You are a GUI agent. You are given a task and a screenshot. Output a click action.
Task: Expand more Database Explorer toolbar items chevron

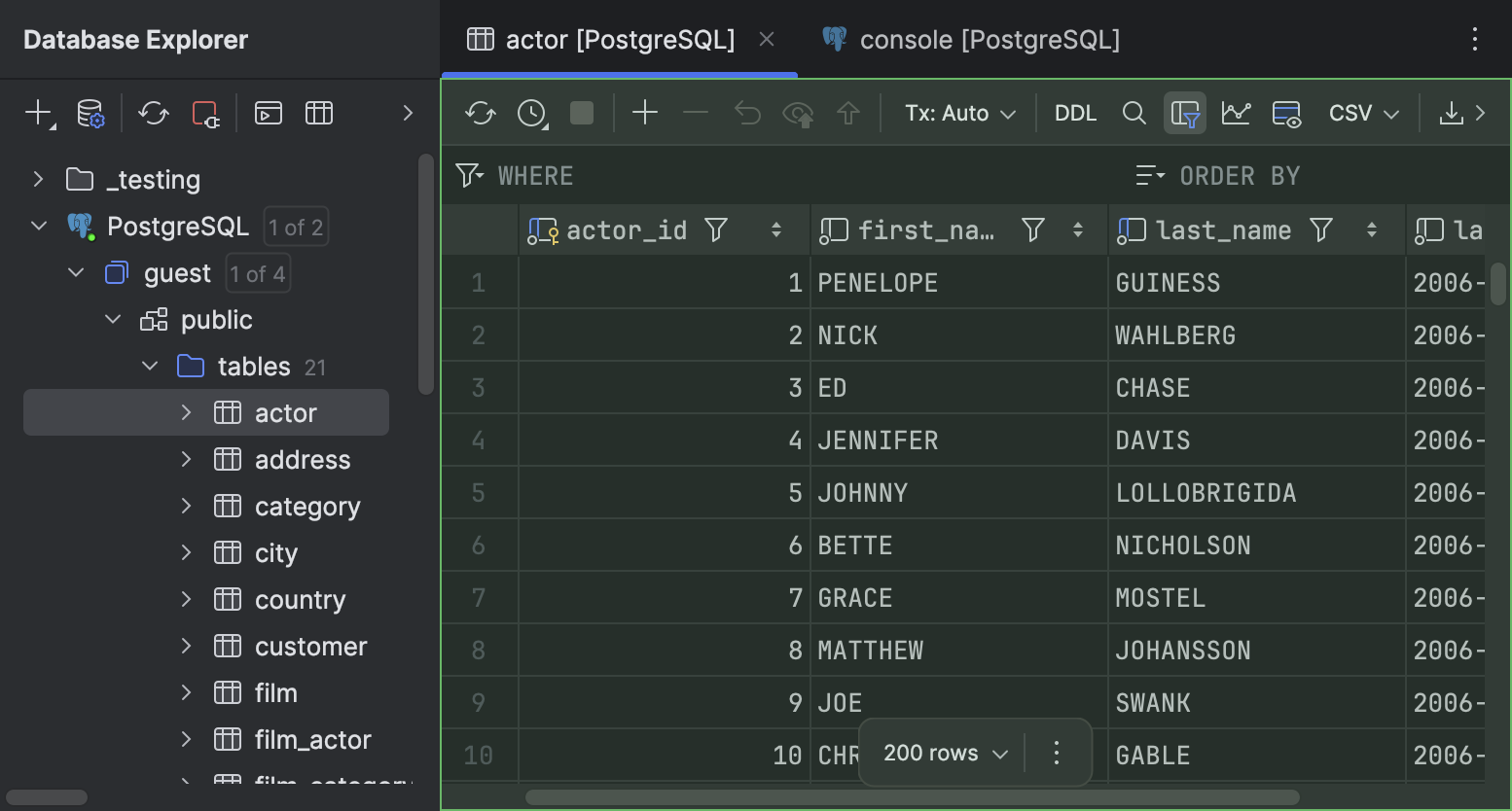[x=408, y=113]
